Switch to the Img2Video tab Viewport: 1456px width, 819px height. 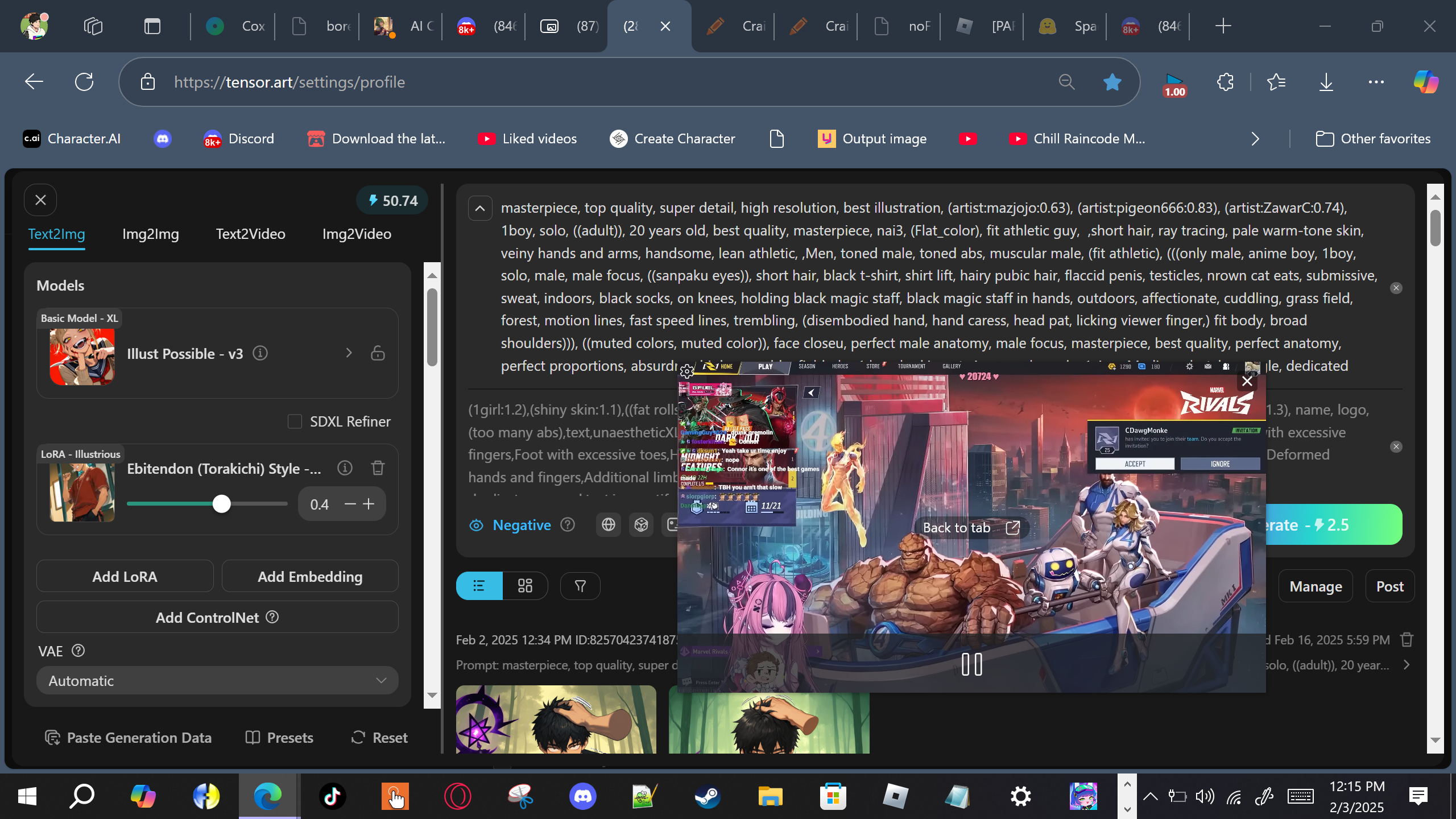[357, 234]
